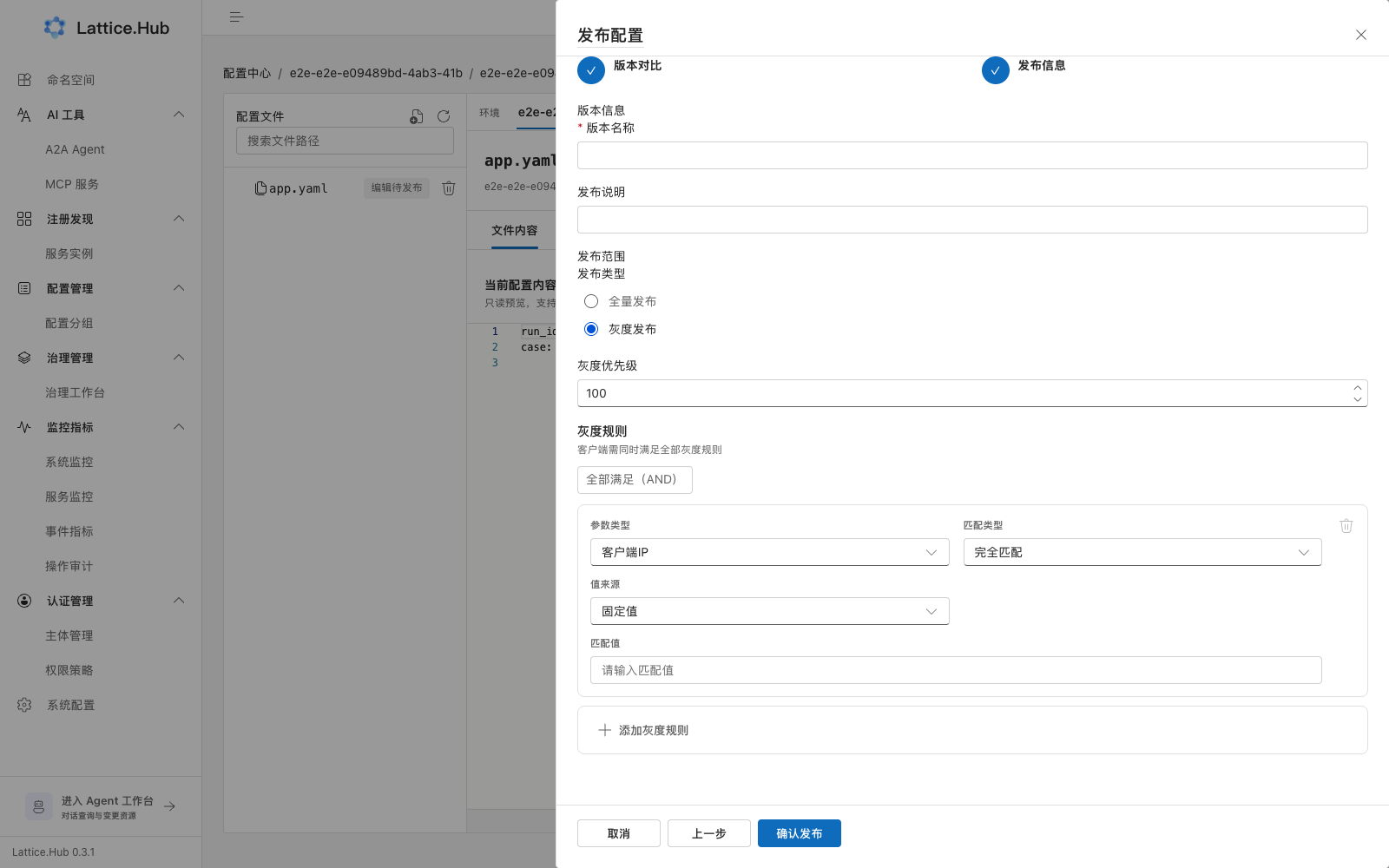Delete the gray rule with trash icon
The height and width of the screenshot is (868, 1389).
(1346, 525)
